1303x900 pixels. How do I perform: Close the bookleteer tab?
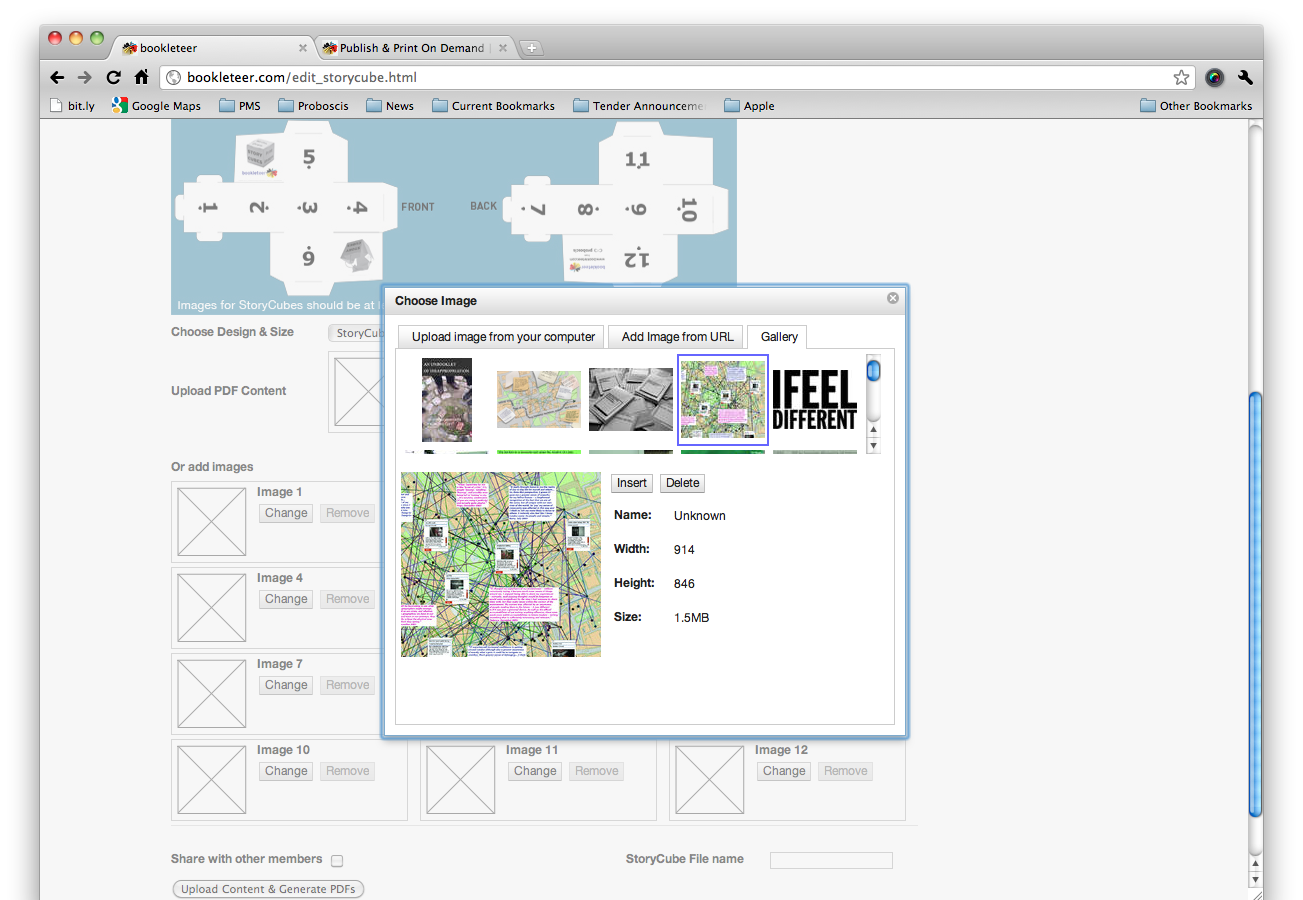[303, 48]
